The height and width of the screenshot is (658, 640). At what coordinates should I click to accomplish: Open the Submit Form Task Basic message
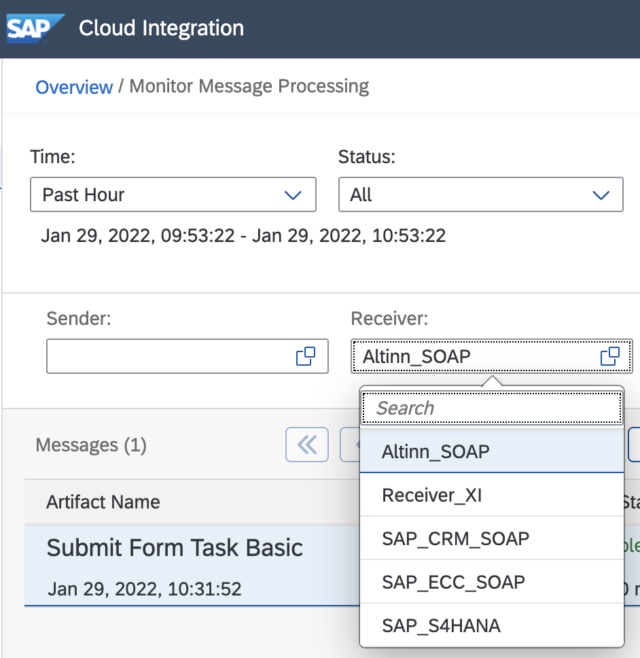point(175,548)
